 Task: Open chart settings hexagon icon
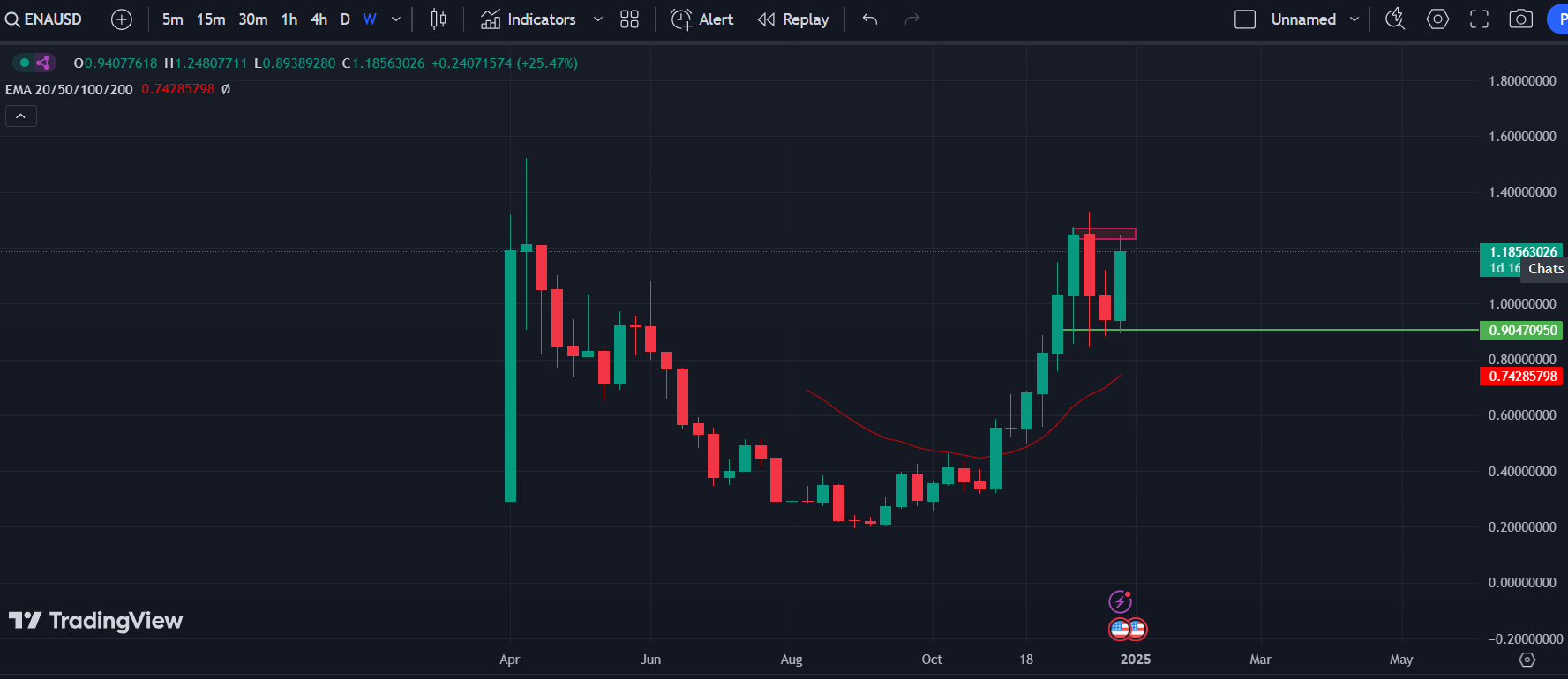1437,19
